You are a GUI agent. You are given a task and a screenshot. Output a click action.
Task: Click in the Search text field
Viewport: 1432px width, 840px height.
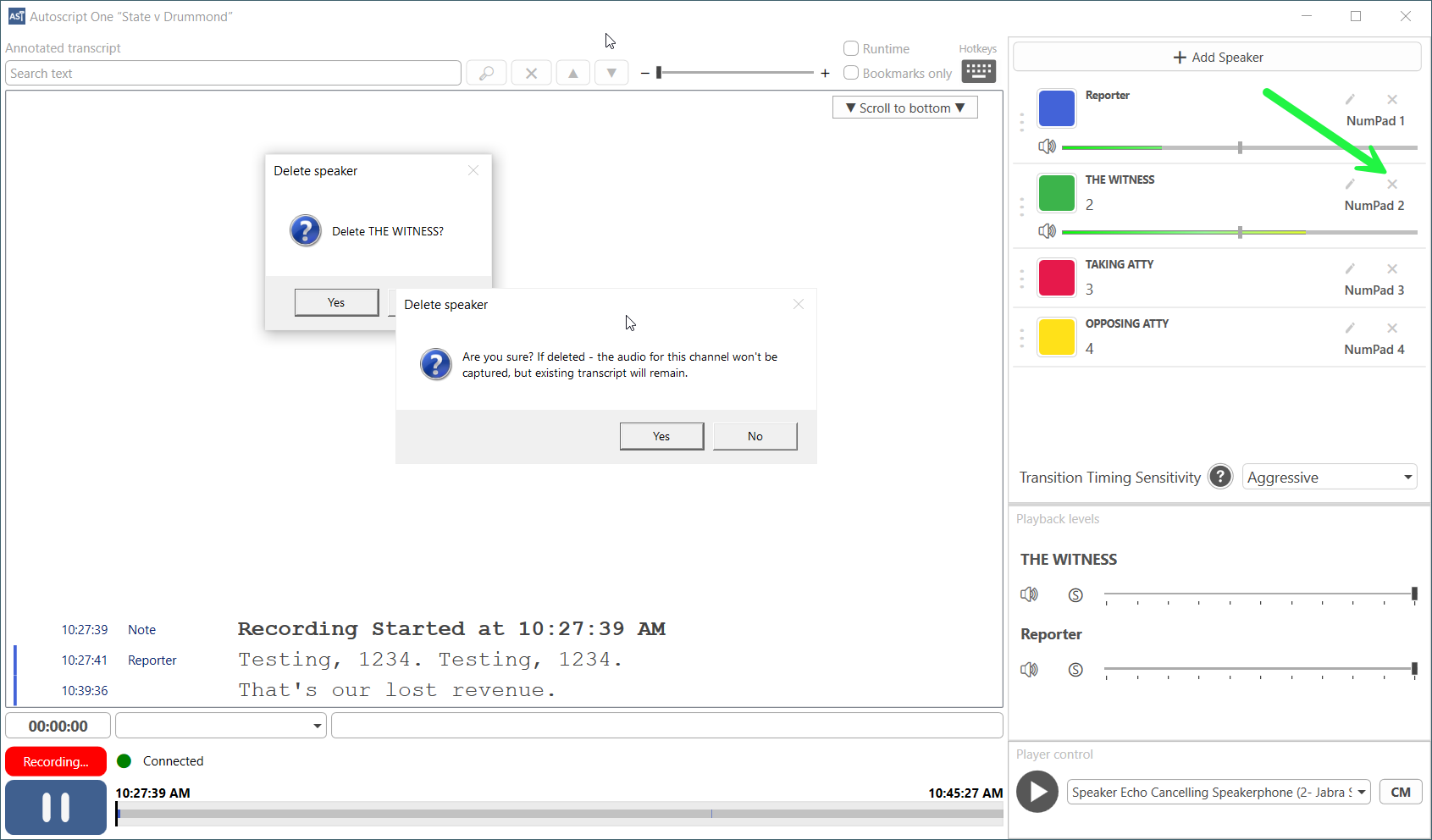(233, 74)
